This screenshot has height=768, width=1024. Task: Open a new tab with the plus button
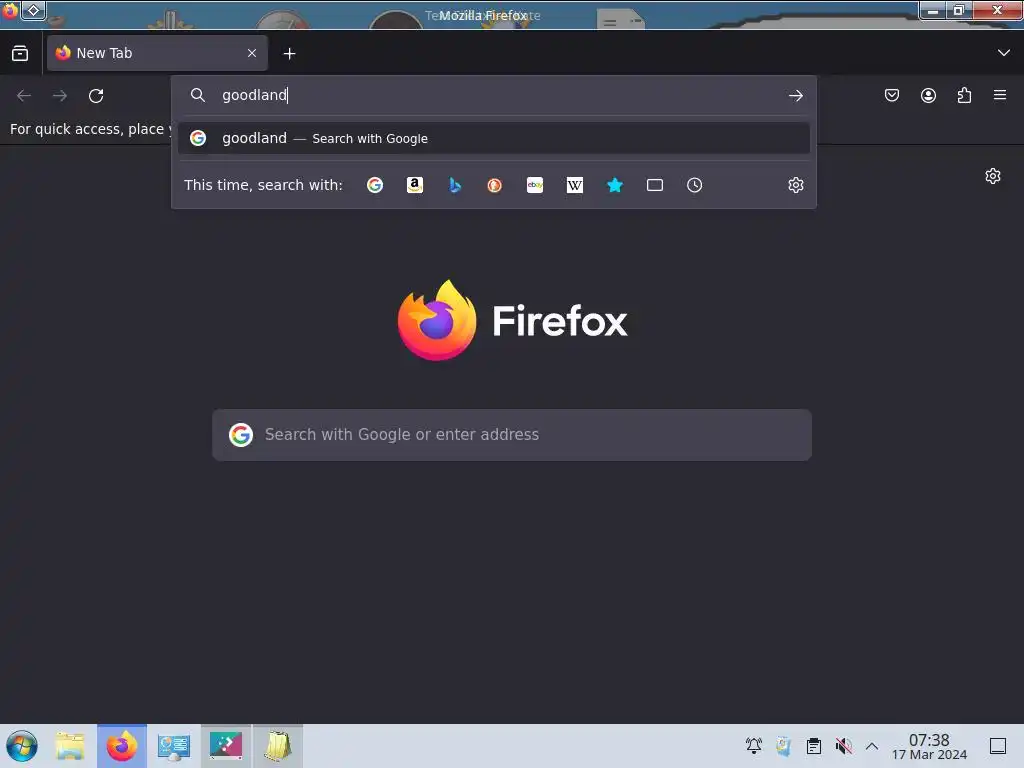click(x=289, y=54)
